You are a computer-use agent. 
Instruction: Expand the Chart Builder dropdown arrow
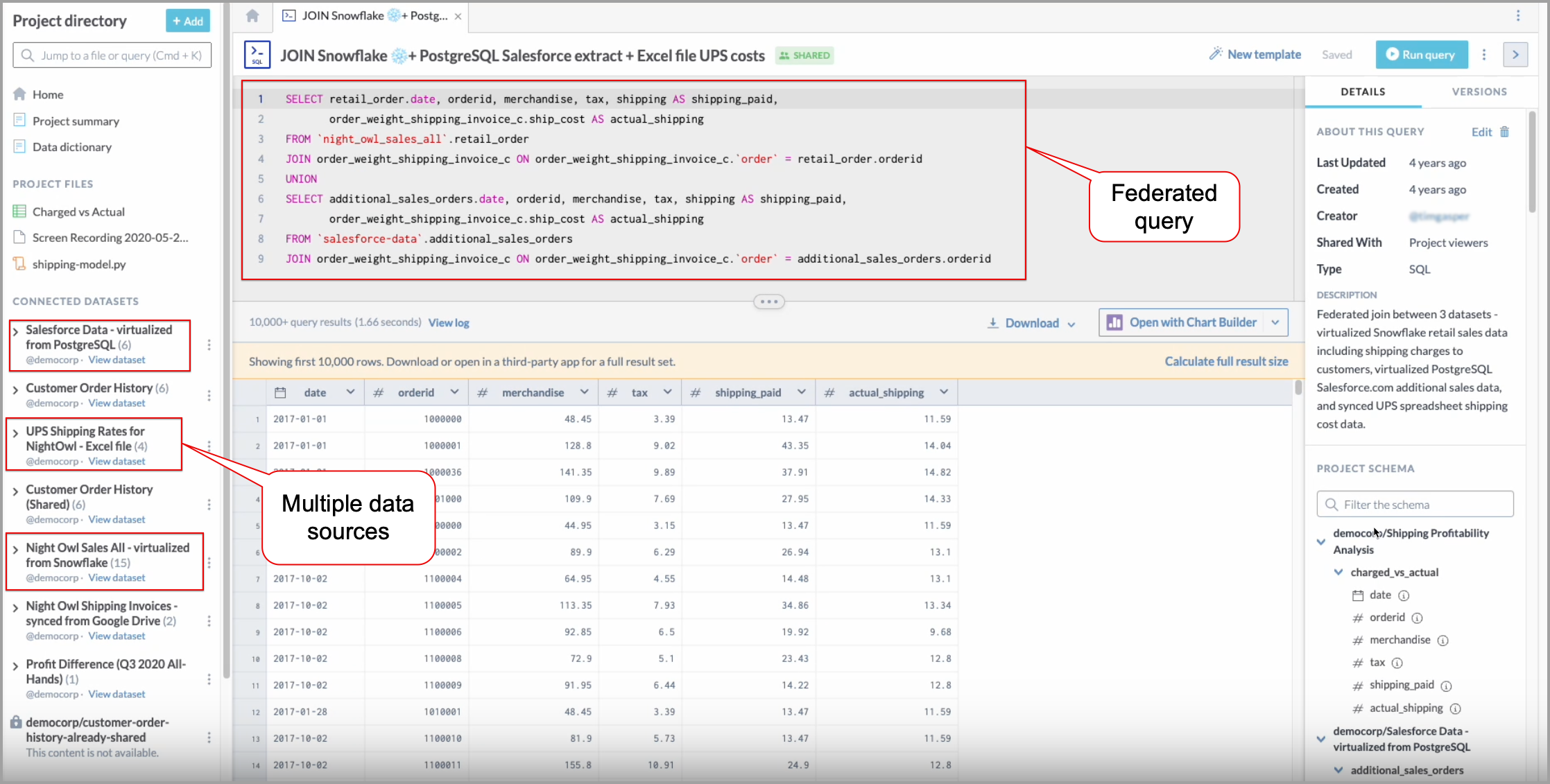[x=1276, y=322]
